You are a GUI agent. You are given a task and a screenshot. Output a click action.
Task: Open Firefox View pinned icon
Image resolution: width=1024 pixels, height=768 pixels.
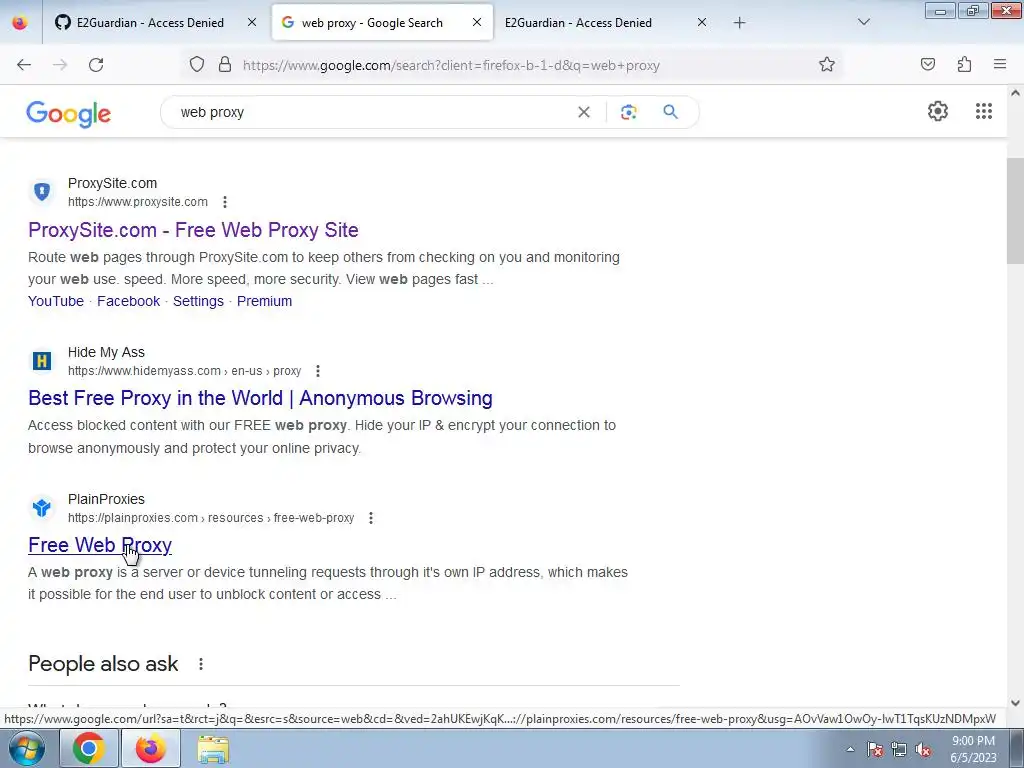[20, 22]
